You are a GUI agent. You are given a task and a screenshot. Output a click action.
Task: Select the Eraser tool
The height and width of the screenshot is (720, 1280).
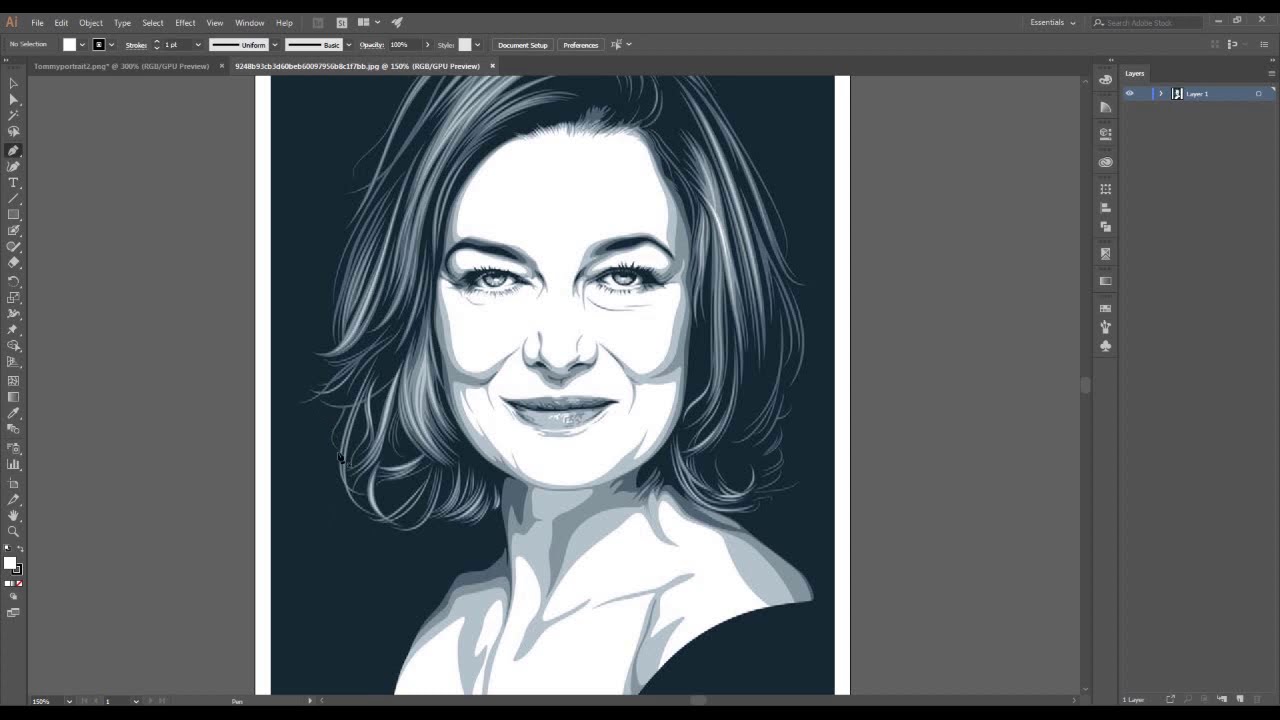click(x=13, y=262)
